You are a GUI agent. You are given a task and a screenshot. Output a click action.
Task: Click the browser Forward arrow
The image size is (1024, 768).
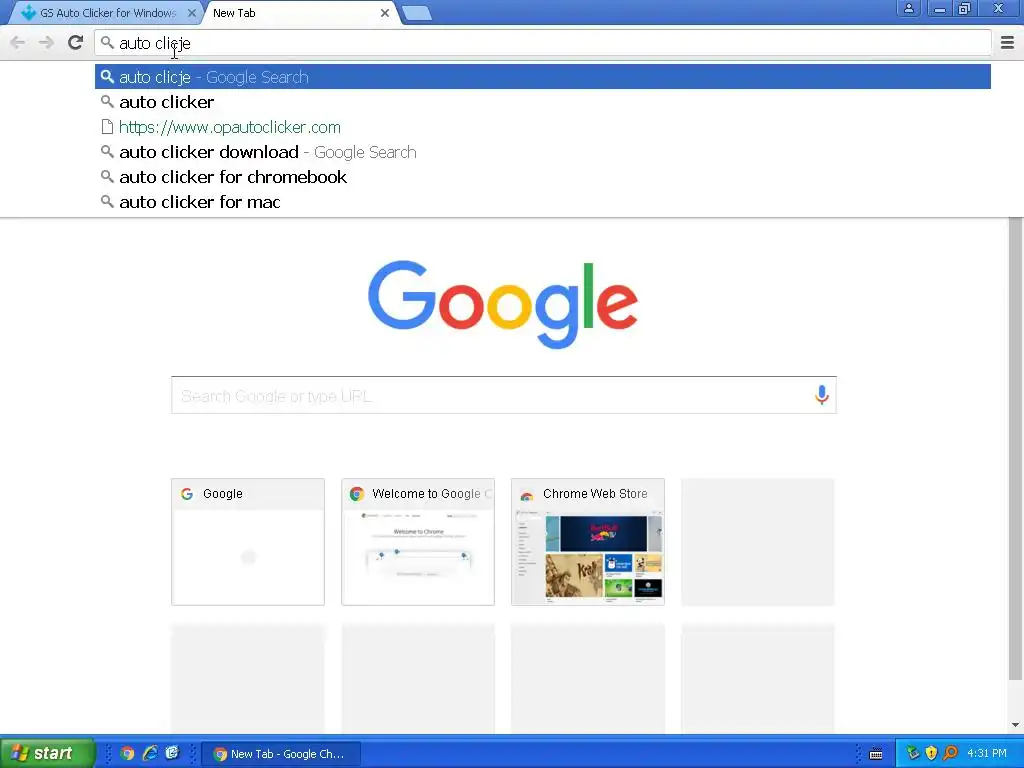click(x=46, y=43)
